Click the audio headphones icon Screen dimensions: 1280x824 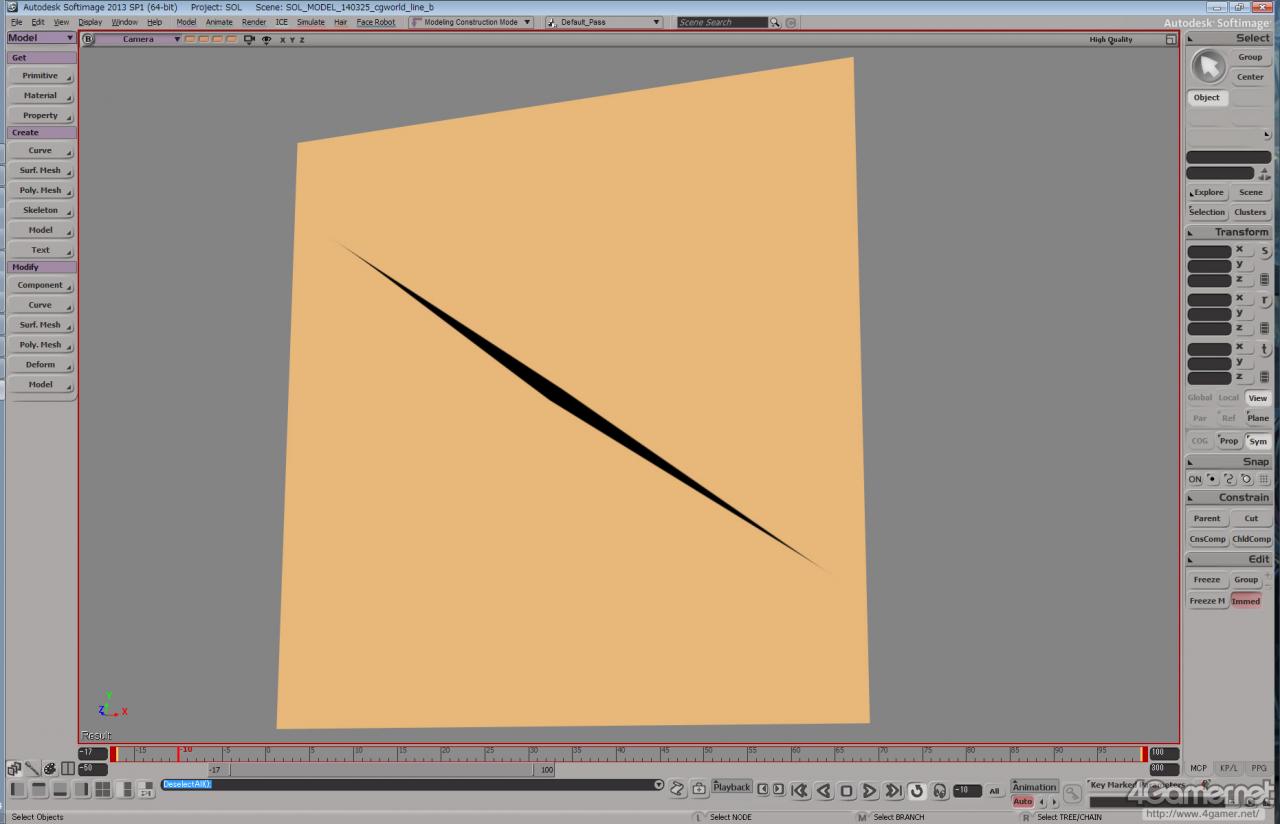coord(939,790)
